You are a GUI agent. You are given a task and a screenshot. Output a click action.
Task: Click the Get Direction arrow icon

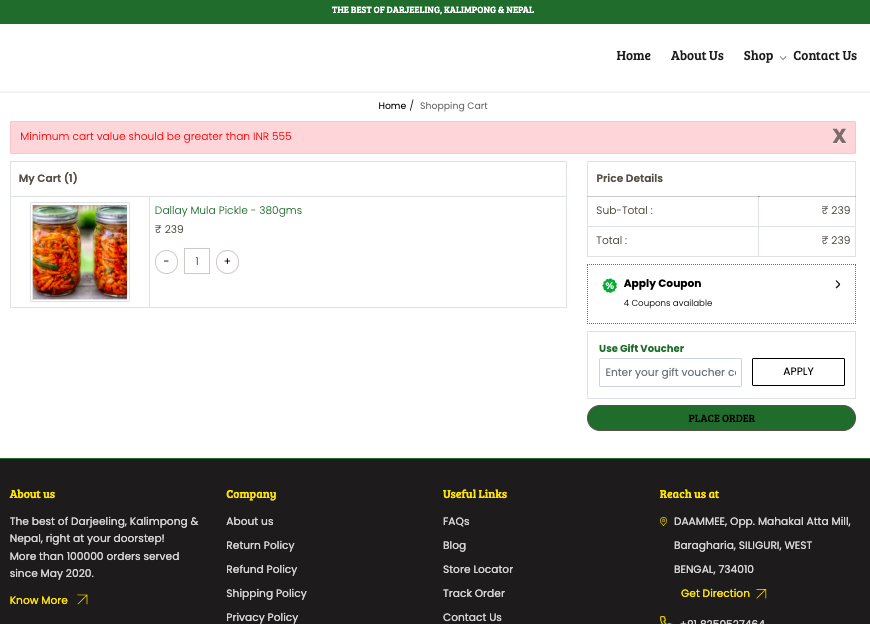[761, 594]
